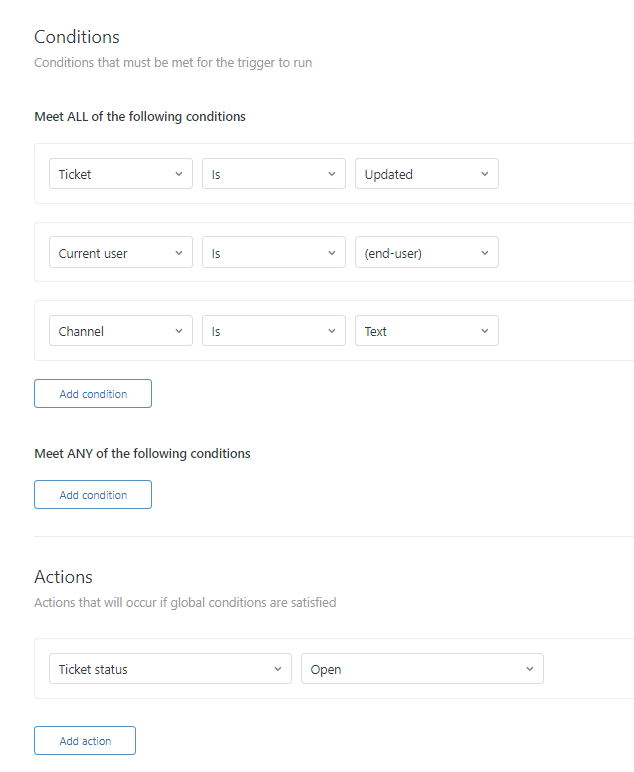Click the chevron arrow beside Text value

click(x=485, y=331)
